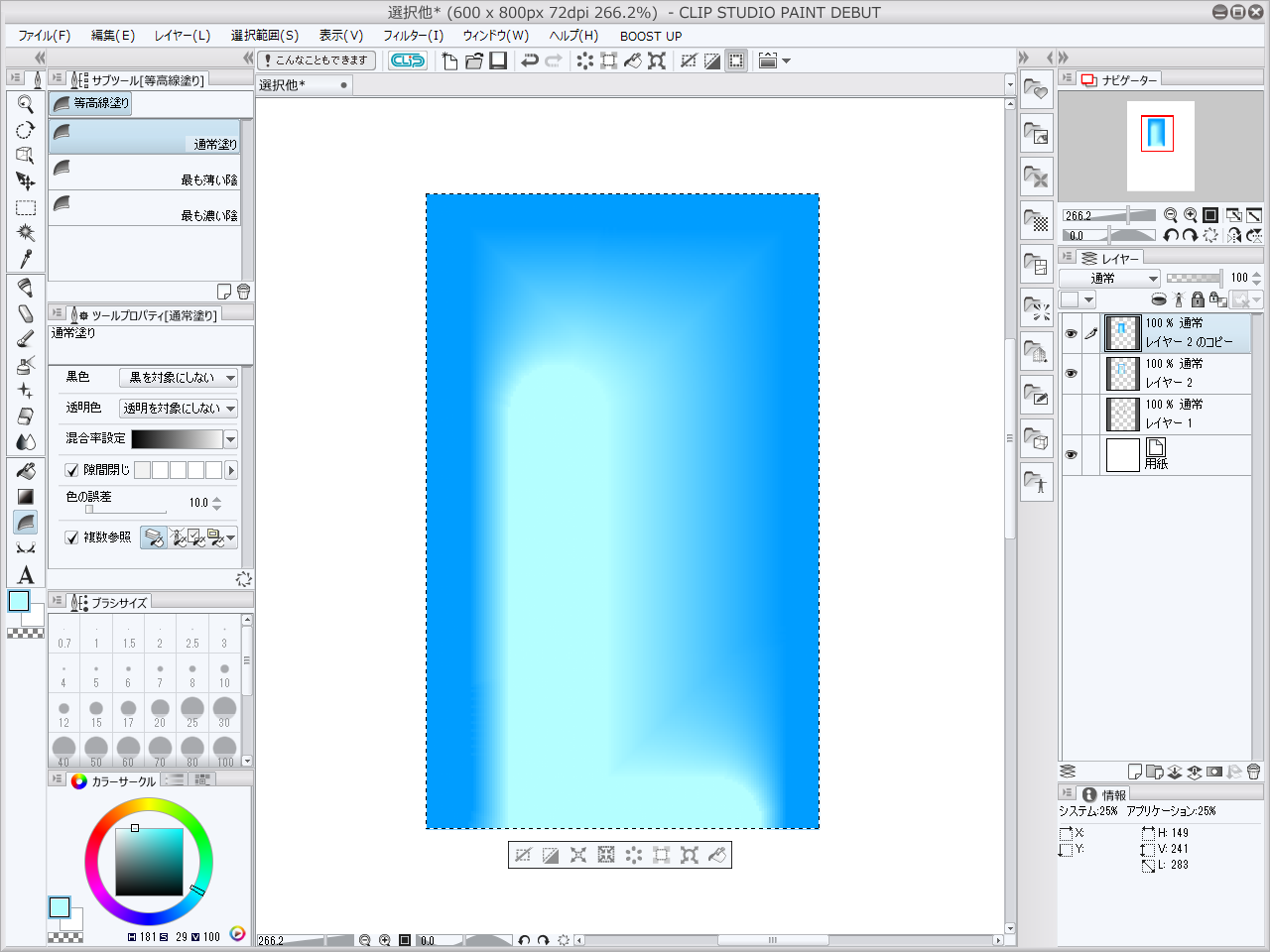The height and width of the screenshot is (952, 1270).
Task: Pick the Eyedropper tool
Action: tap(26, 259)
